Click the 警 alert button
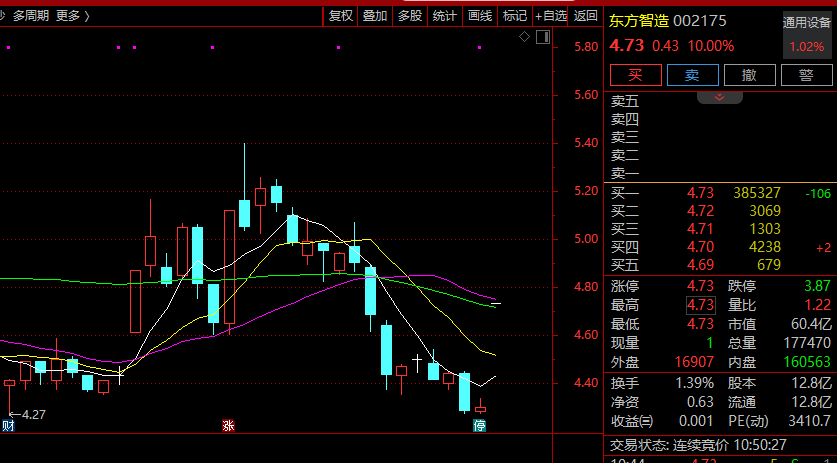This screenshot has height=463, width=837. pos(805,74)
